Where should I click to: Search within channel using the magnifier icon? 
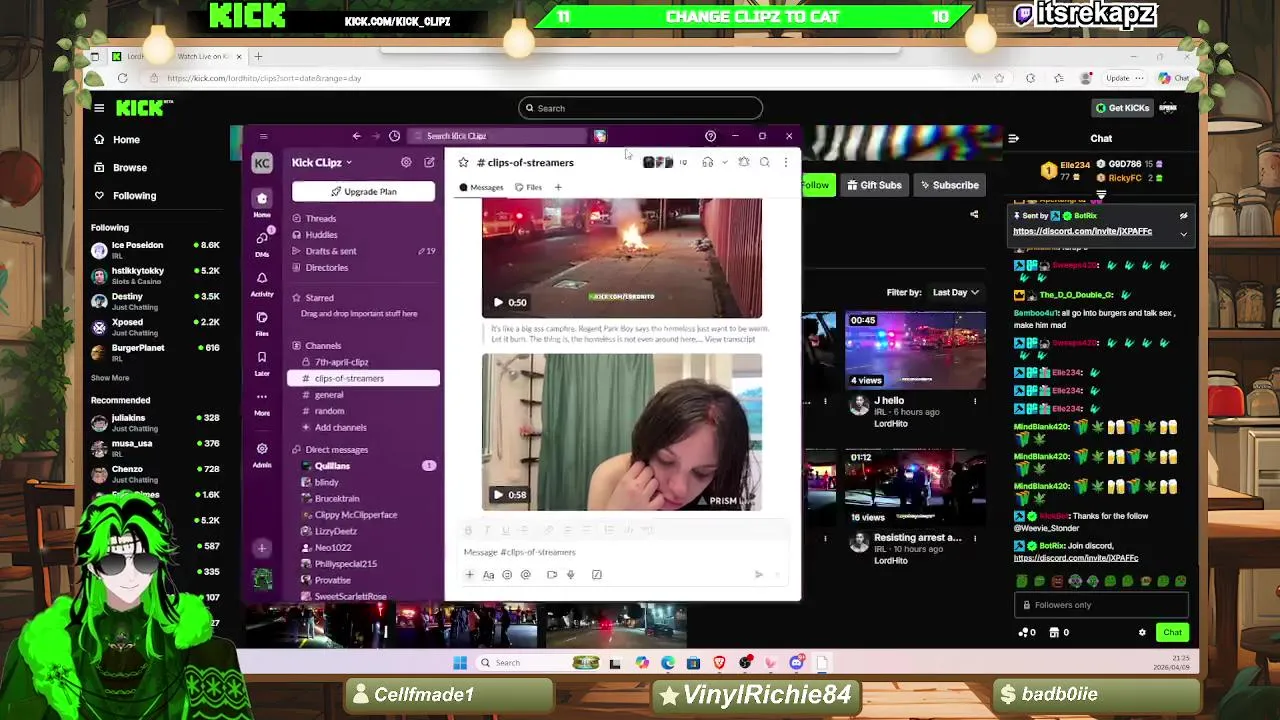[x=764, y=162]
